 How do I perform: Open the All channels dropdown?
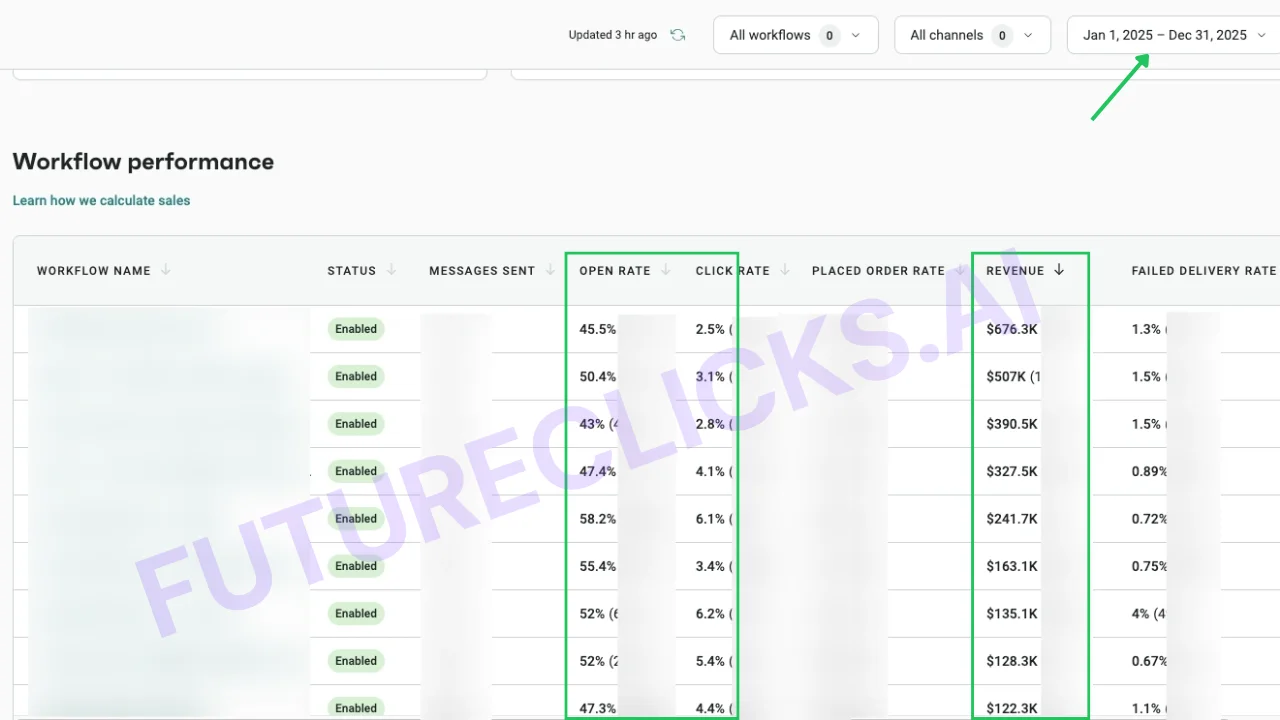pos(972,35)
